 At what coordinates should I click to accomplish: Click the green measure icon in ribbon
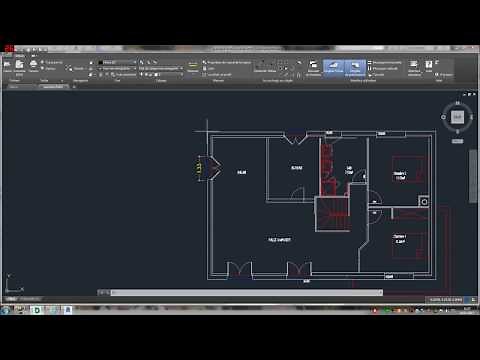click(x=193, y=66)
